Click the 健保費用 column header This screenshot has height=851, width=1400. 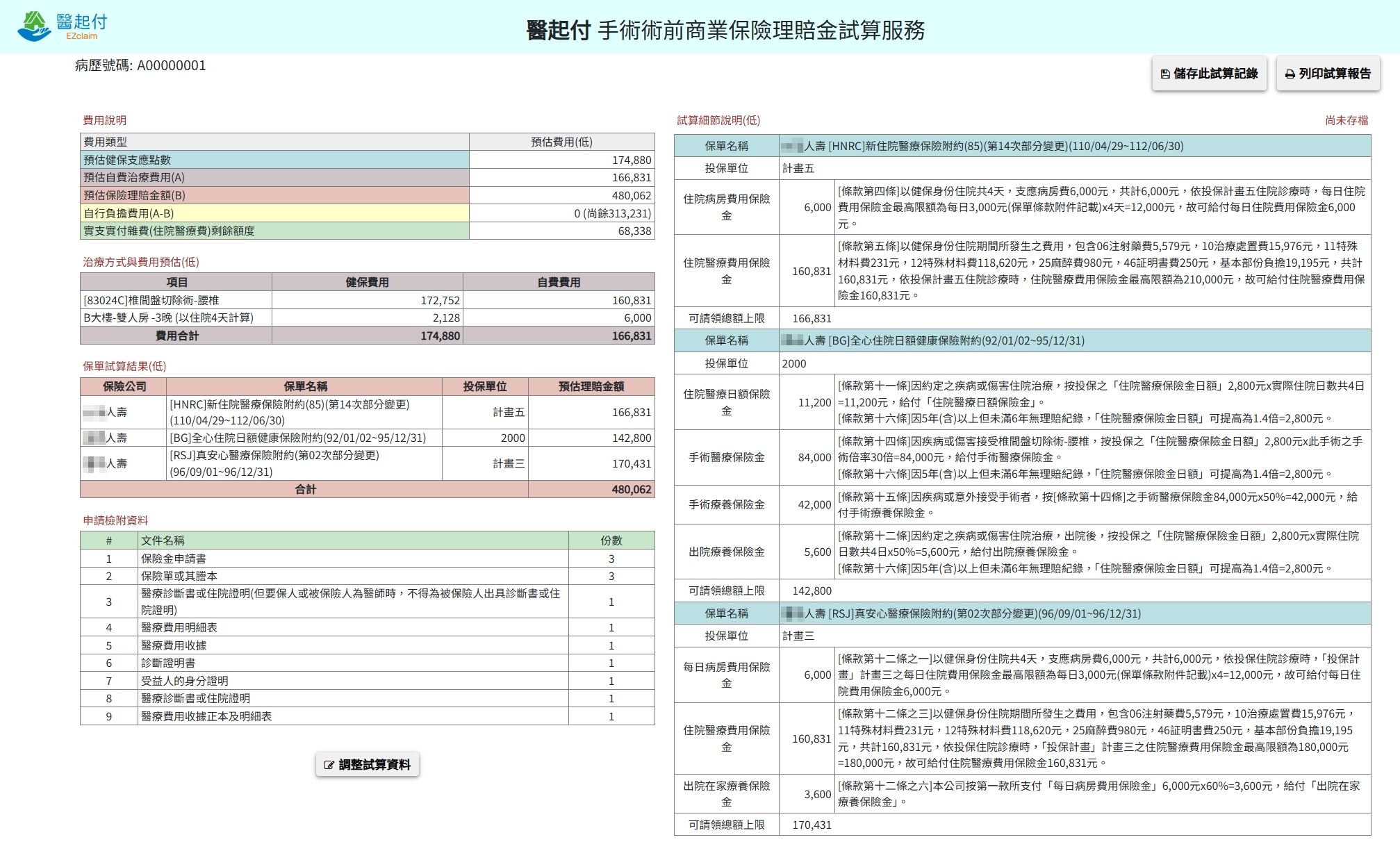pyautogui.click(x=367, y=282)
